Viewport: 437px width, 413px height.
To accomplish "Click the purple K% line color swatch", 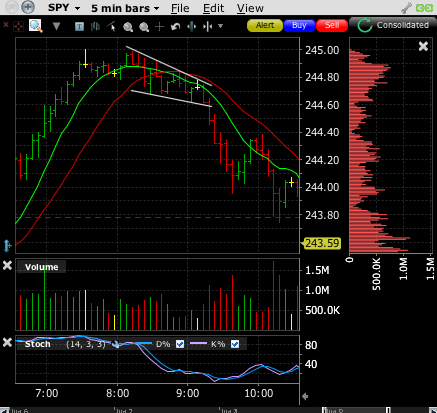I will point(198,343).
